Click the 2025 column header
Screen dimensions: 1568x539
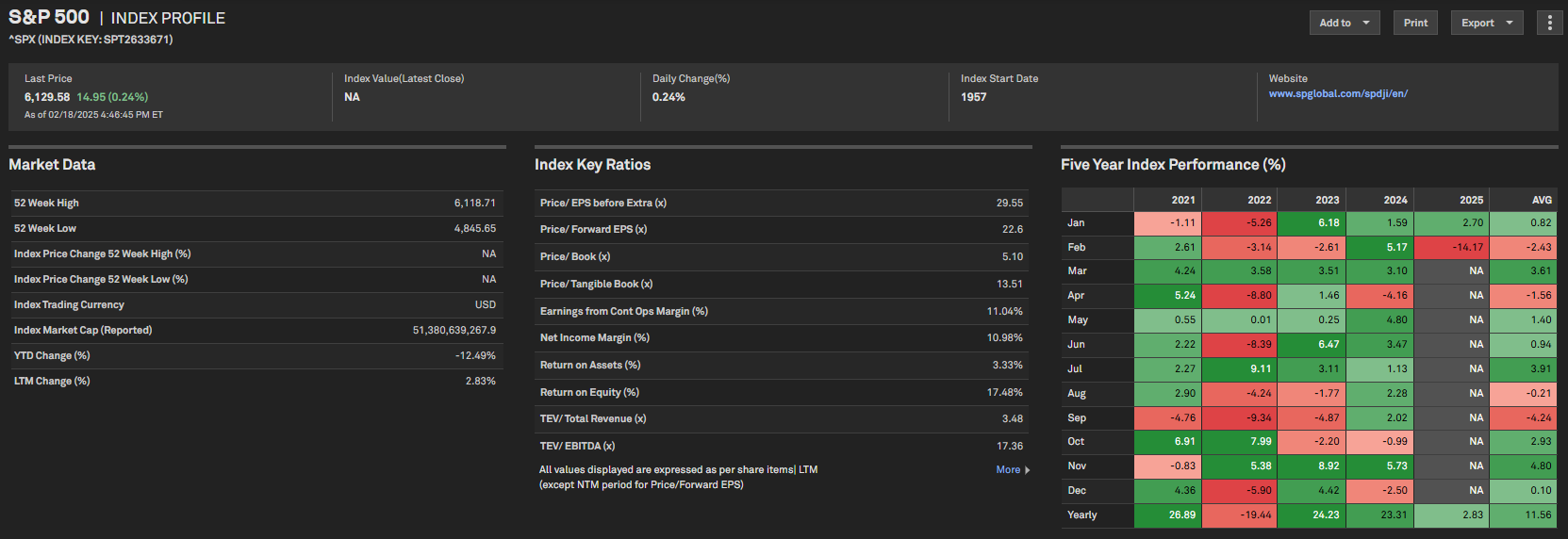click(1451, 200)
